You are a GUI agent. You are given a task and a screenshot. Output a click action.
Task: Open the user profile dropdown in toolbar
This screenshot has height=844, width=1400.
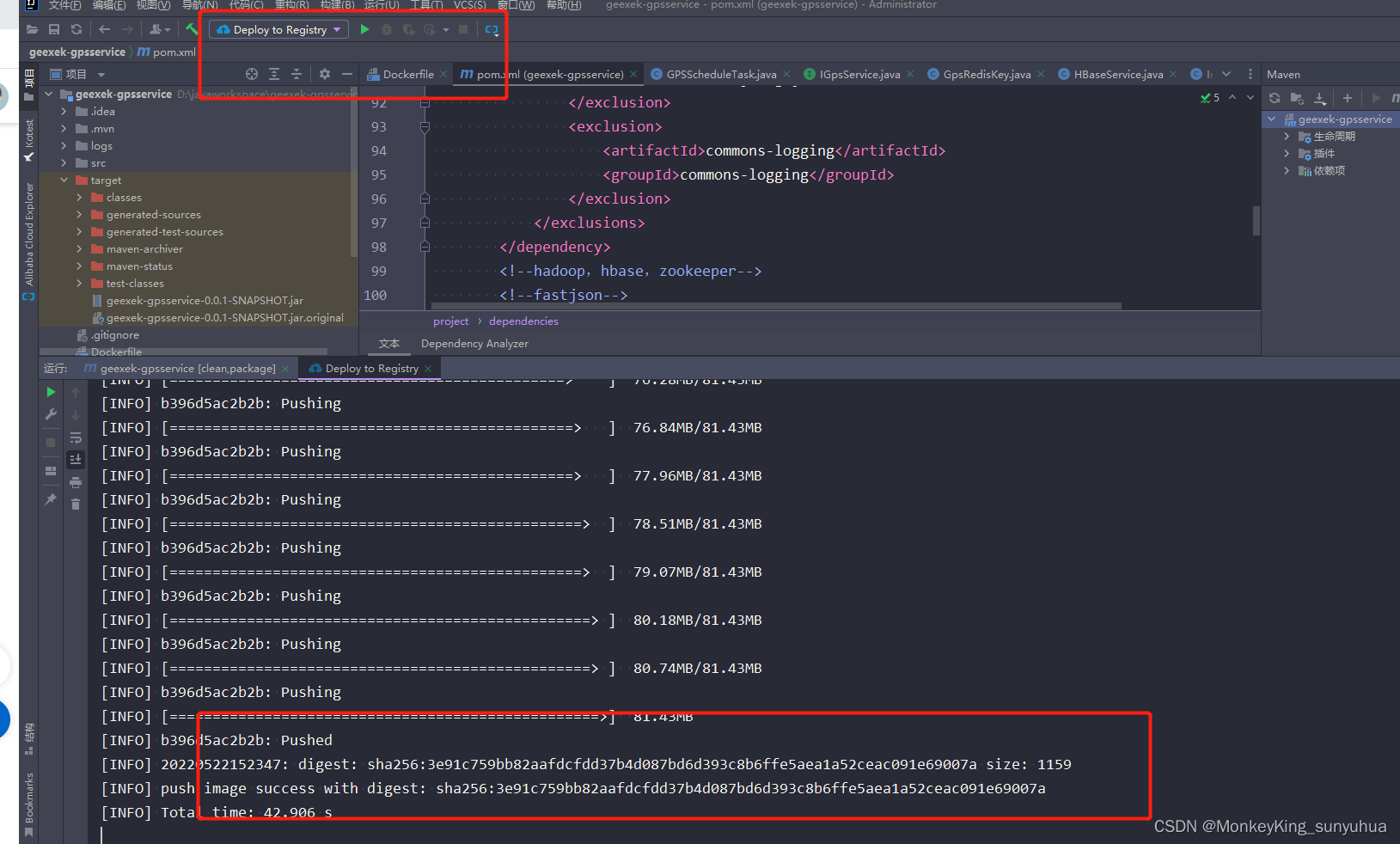[161, 29]
